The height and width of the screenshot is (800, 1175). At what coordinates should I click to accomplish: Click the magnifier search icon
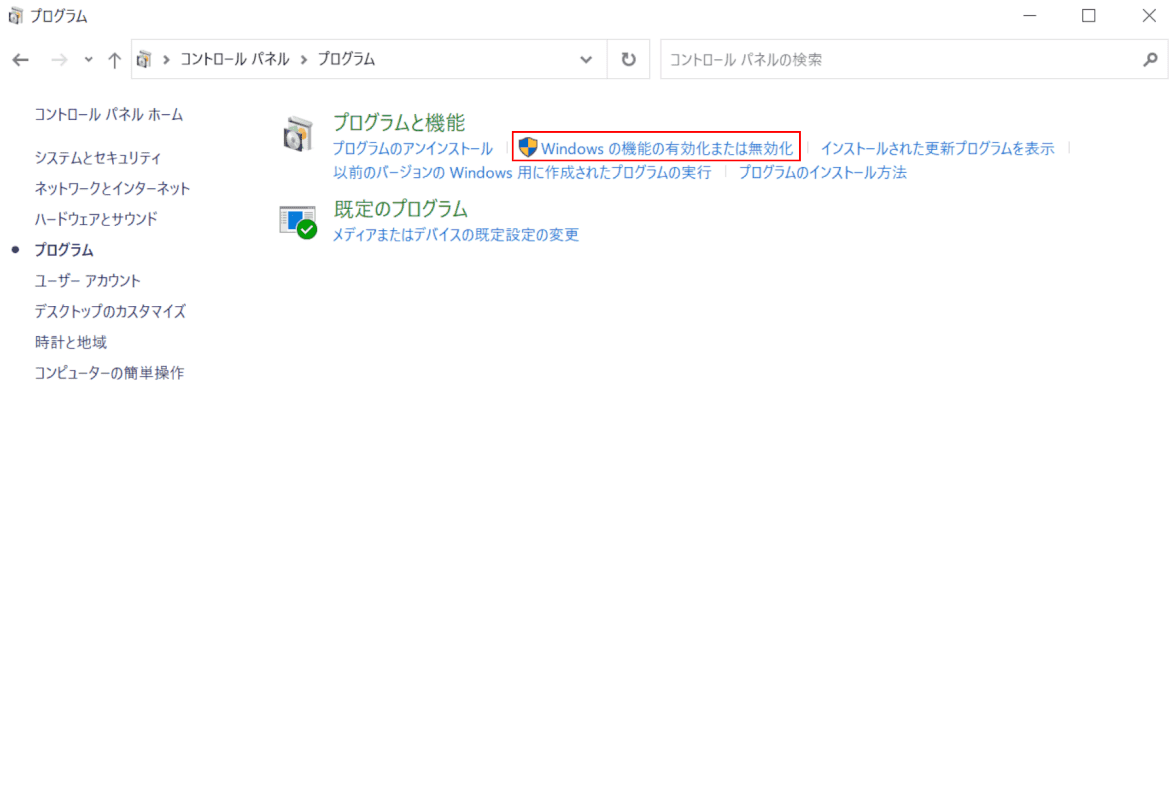pos(1151,59)
